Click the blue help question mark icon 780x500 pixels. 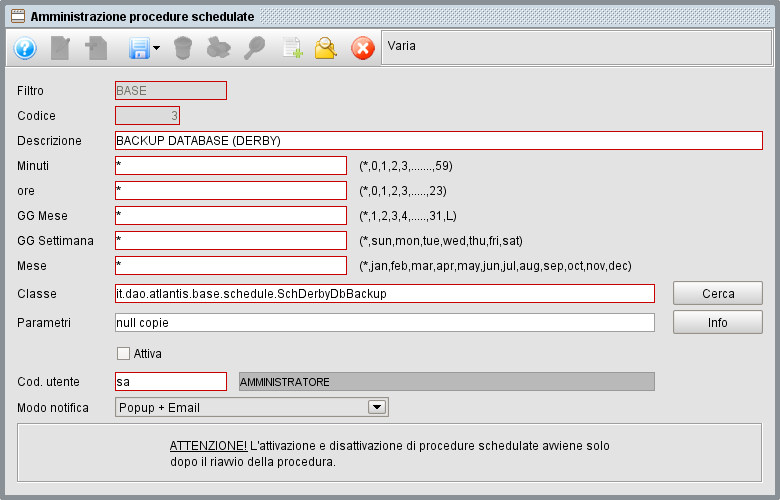(25, 47)
